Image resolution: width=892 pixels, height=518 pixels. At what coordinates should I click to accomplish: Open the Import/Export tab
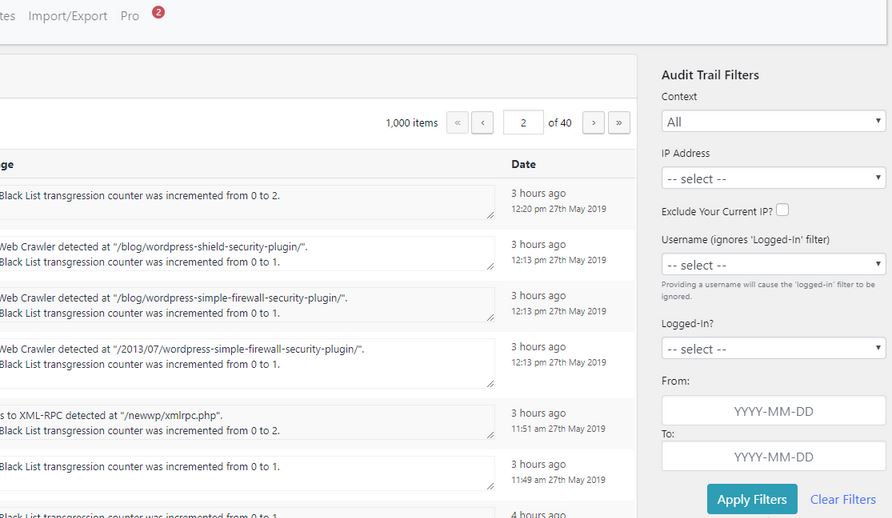[67, 17]
